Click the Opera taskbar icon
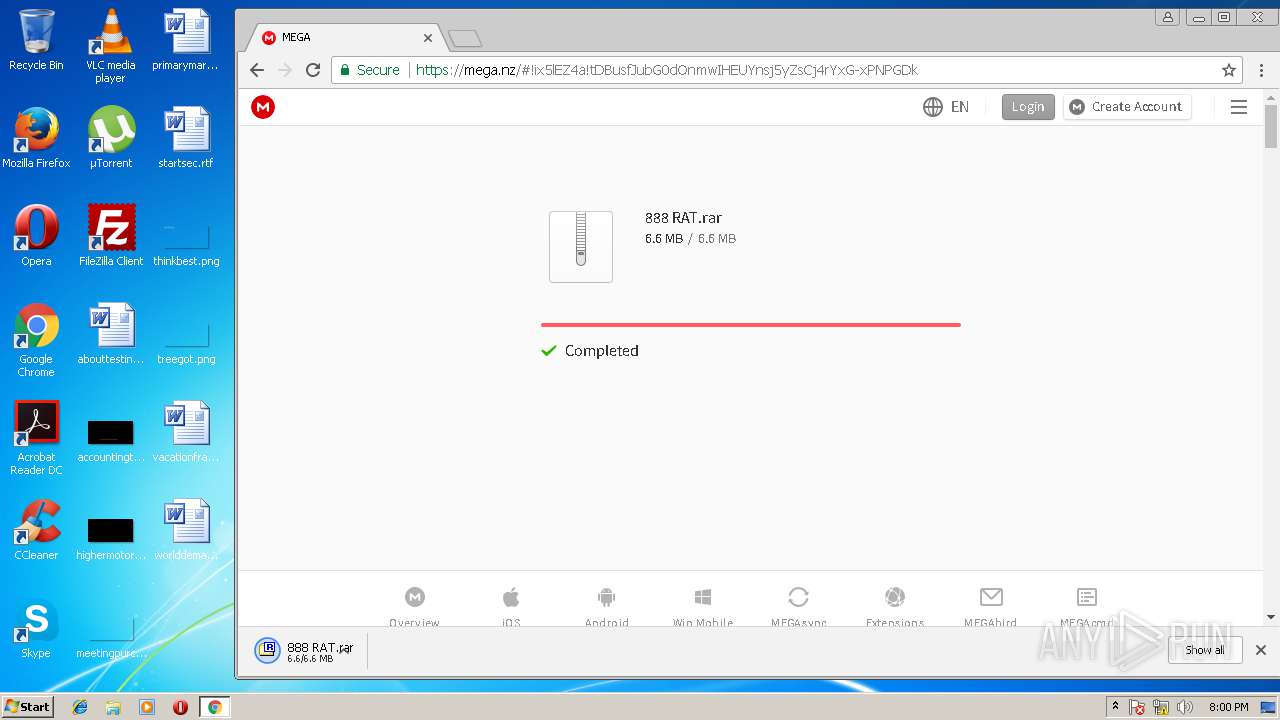 [x=180, y=707]
